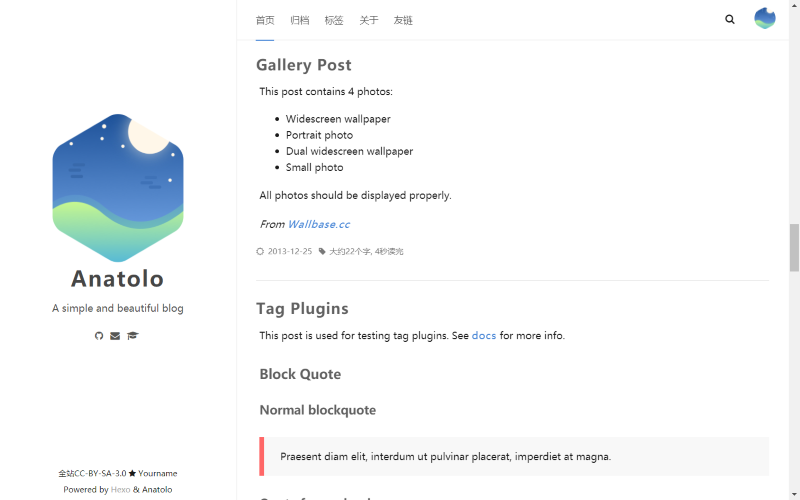The height and width of the screenshot is (500, 800).
Task: Click the Hexo link in the footer
Action: [x=120, y=490]
